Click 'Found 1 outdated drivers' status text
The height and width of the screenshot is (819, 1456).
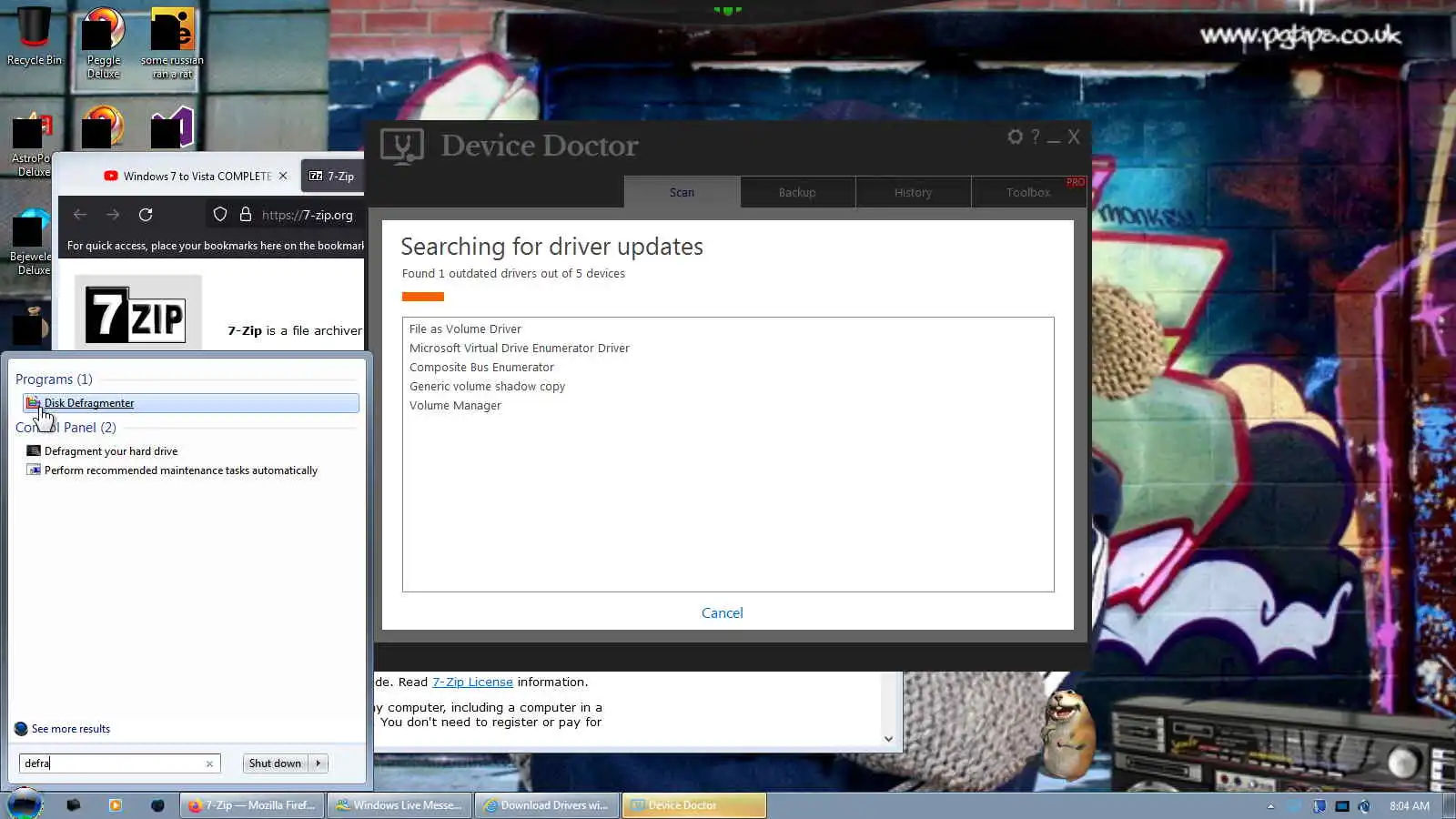[513, 274]
